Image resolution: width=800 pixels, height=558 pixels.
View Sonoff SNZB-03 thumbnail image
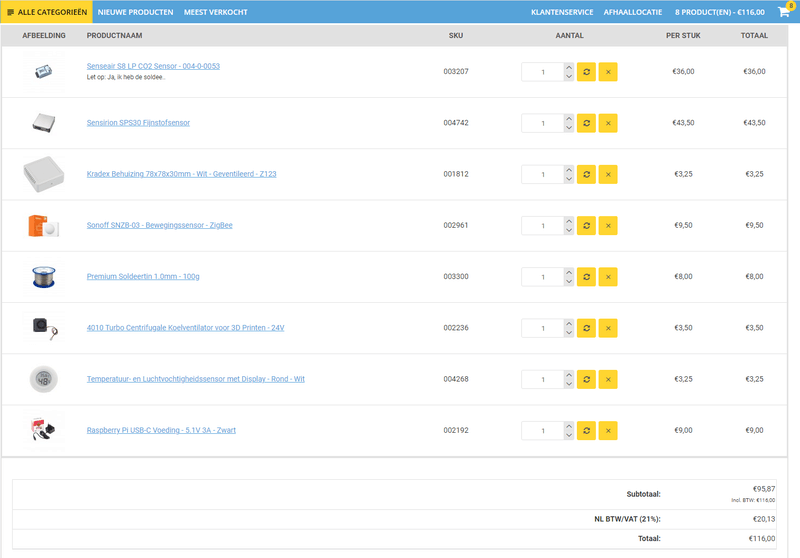pos(44,225)
